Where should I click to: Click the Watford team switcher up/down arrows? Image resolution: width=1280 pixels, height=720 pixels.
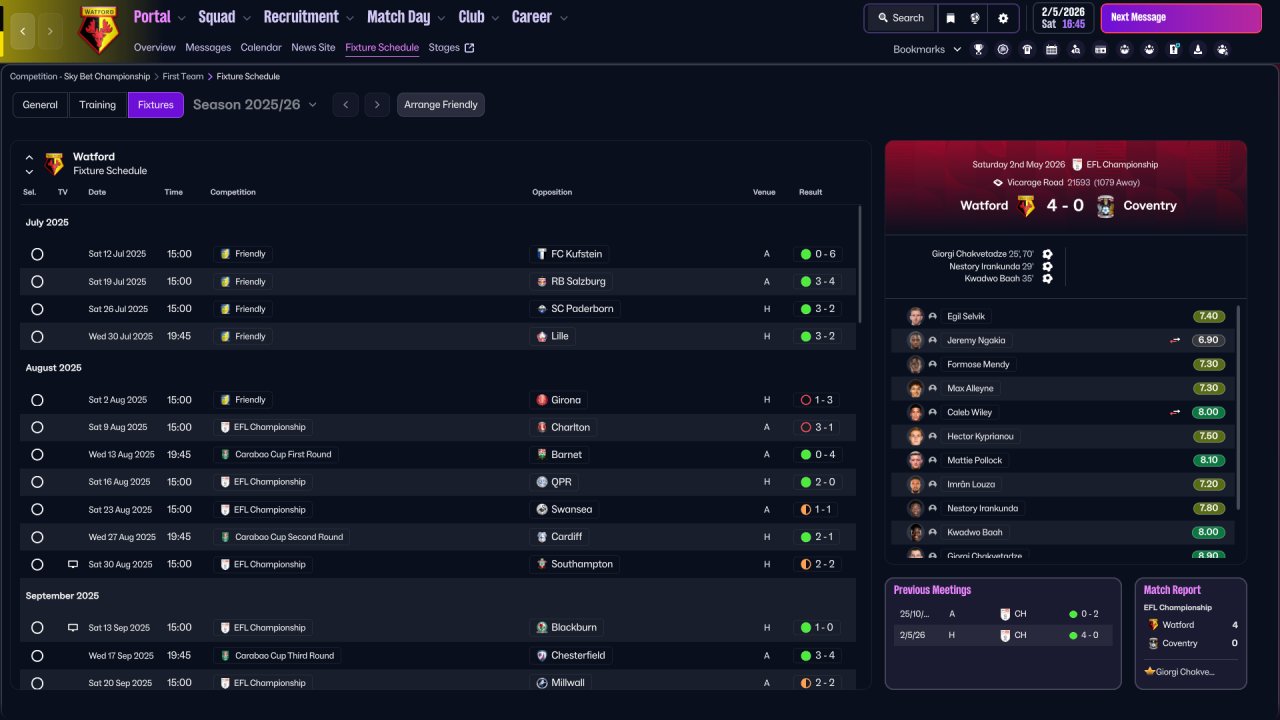[x=29, y=164]
